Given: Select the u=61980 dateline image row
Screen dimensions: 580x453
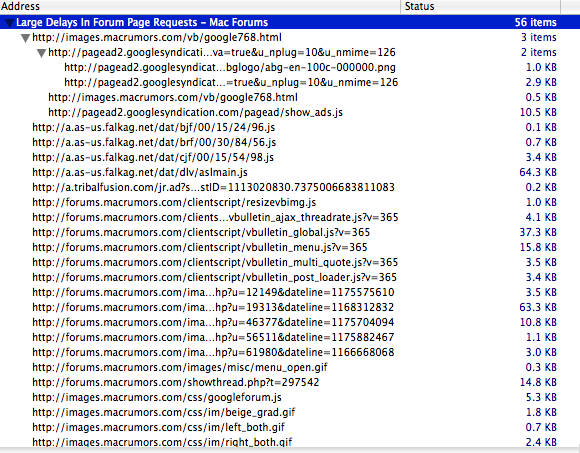Looking at the screenshot, I should point(290,352).
